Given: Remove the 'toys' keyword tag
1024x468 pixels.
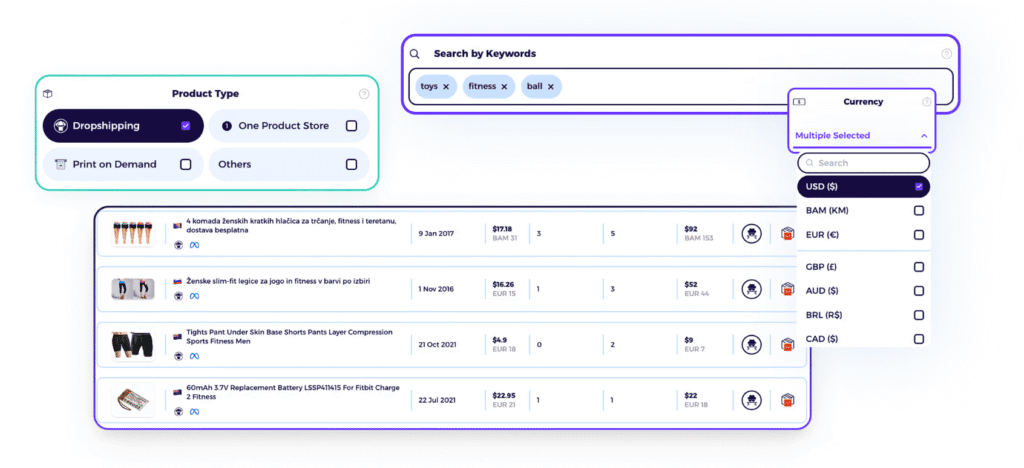Looking at the screenshot, I should [x=446, y=87].
